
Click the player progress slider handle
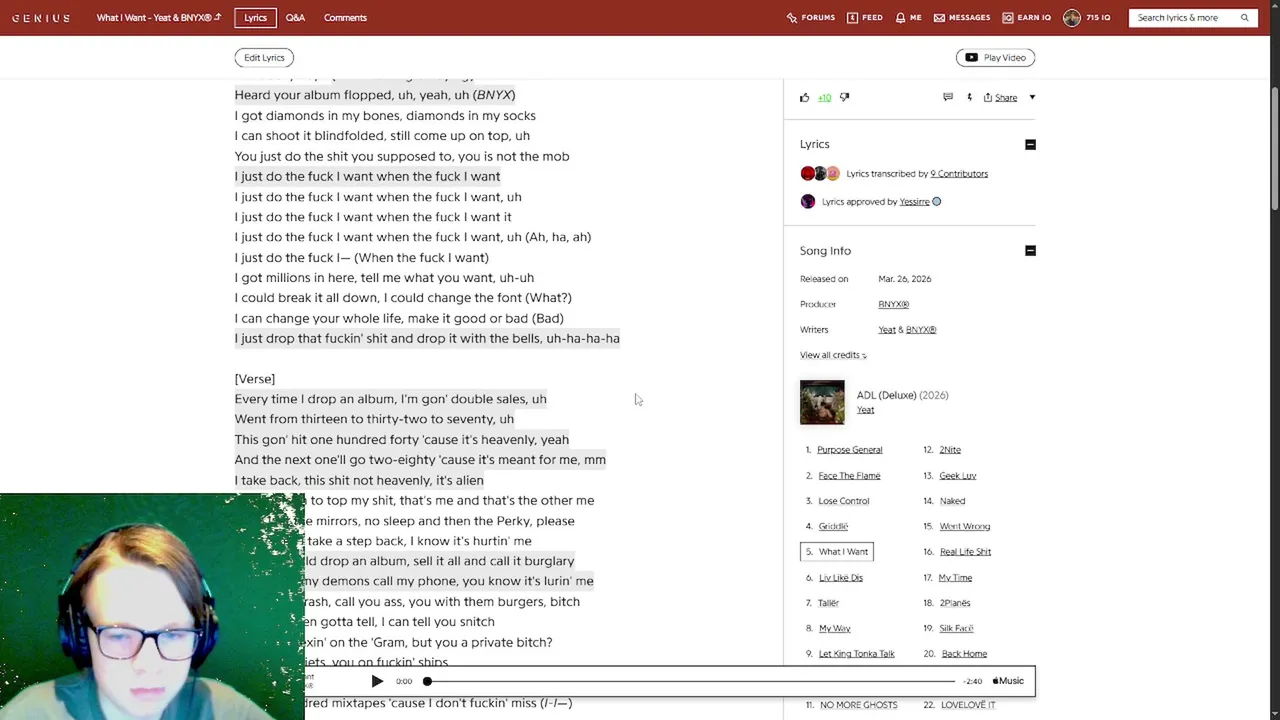pos(427,681)
